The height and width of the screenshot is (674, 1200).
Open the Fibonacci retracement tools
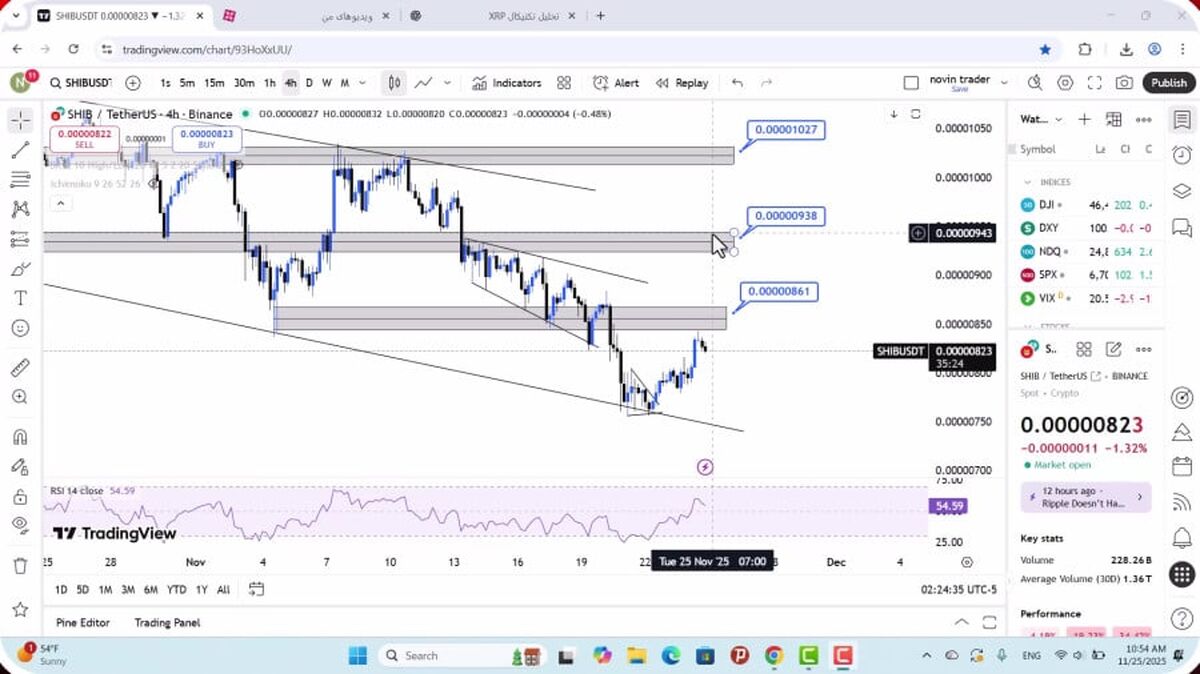20,180
